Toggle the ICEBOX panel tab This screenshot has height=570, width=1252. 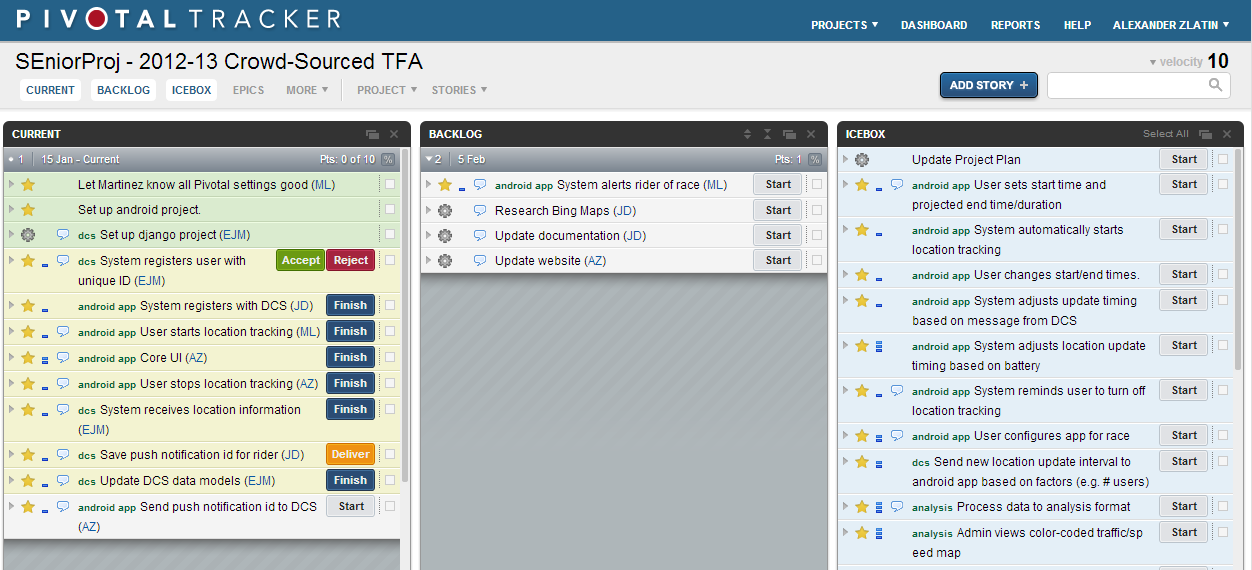tap(191, 90)
